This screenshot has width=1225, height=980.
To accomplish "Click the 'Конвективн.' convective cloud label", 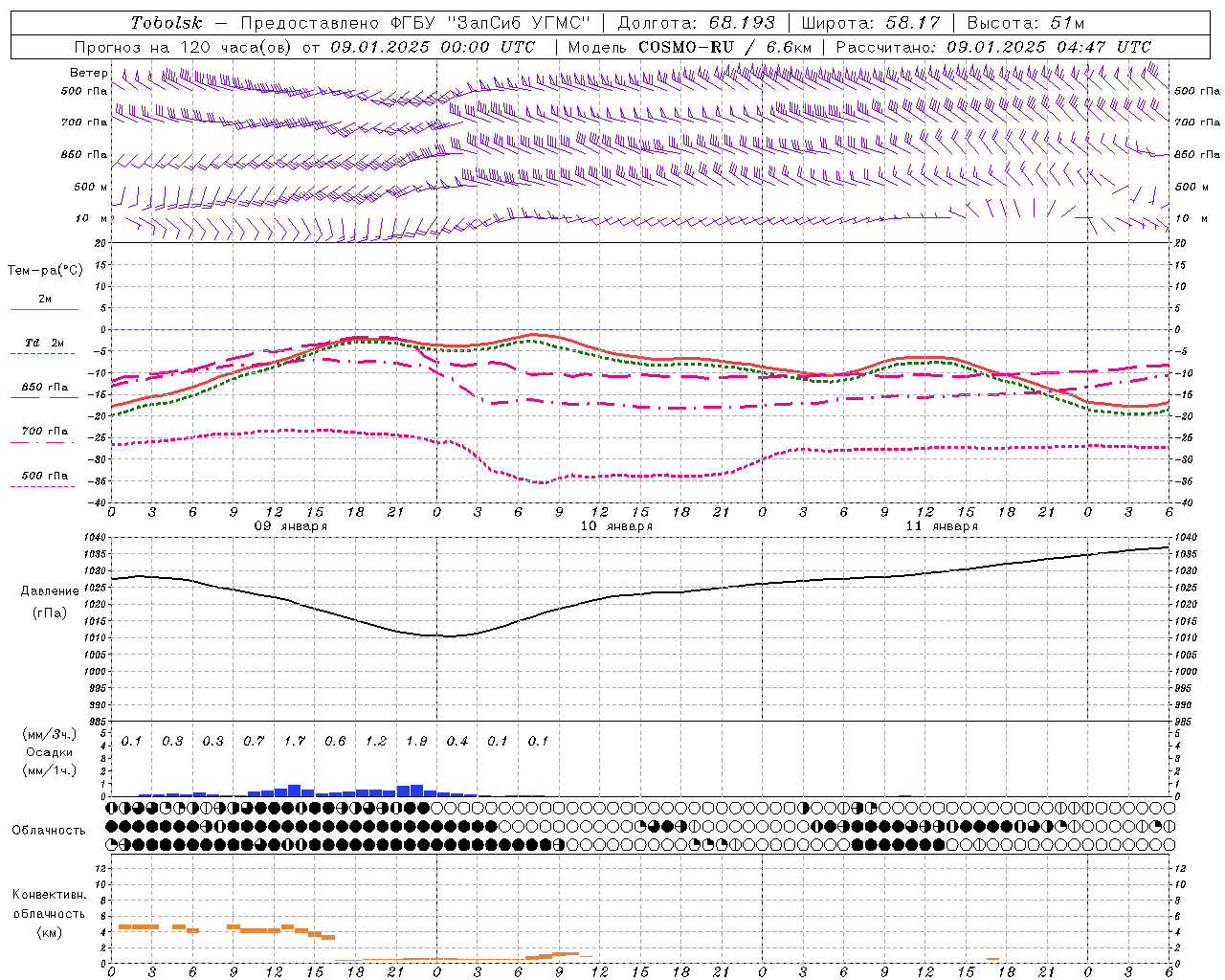I will (x=50, y=895).
